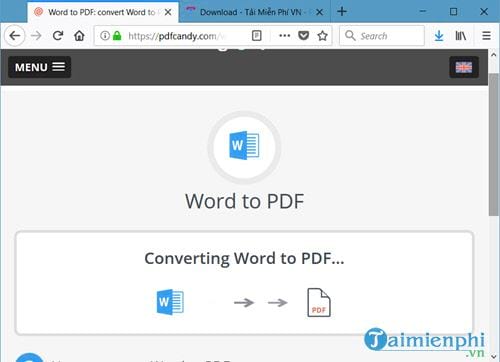Open the Firefox home page icon

click(79, 36)
